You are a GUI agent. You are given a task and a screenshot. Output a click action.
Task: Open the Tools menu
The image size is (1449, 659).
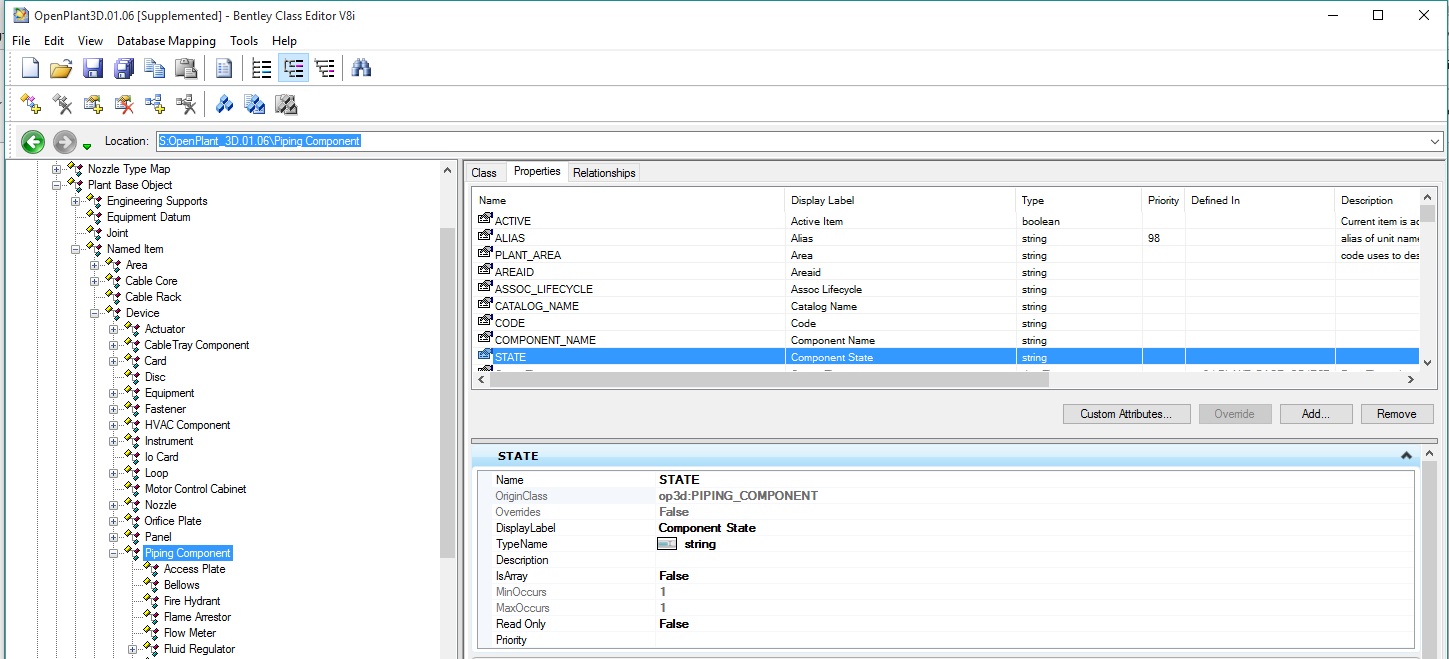click(244, 41)
